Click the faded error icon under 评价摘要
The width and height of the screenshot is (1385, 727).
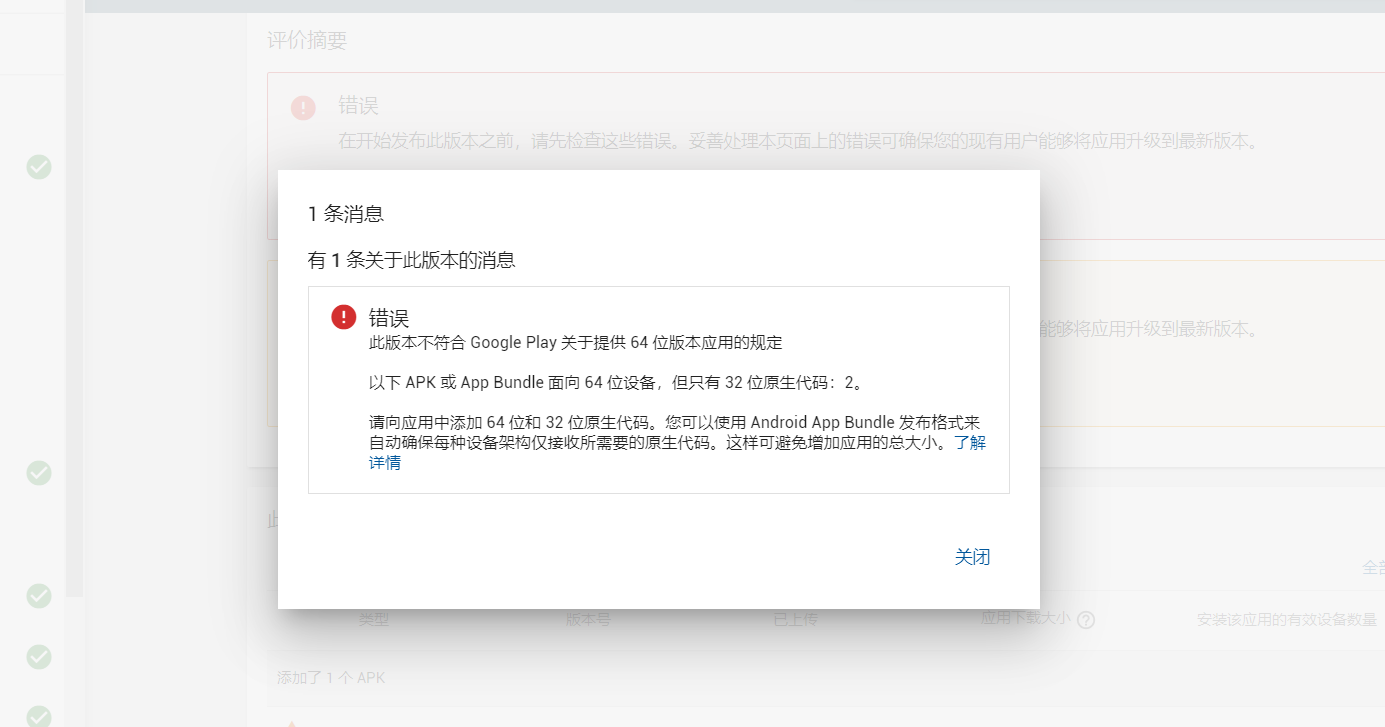pos(303,108)
